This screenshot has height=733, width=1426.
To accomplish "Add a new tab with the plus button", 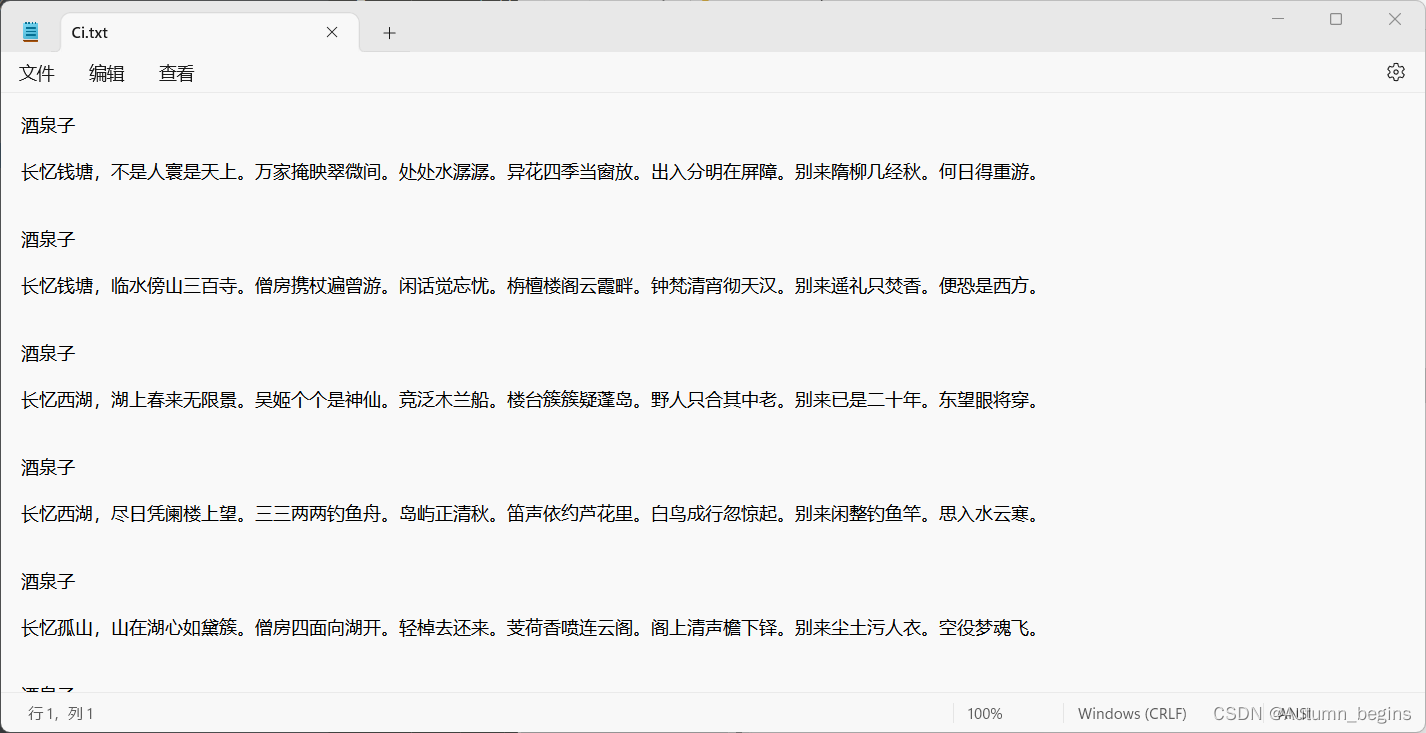I will tap(389, 33).
